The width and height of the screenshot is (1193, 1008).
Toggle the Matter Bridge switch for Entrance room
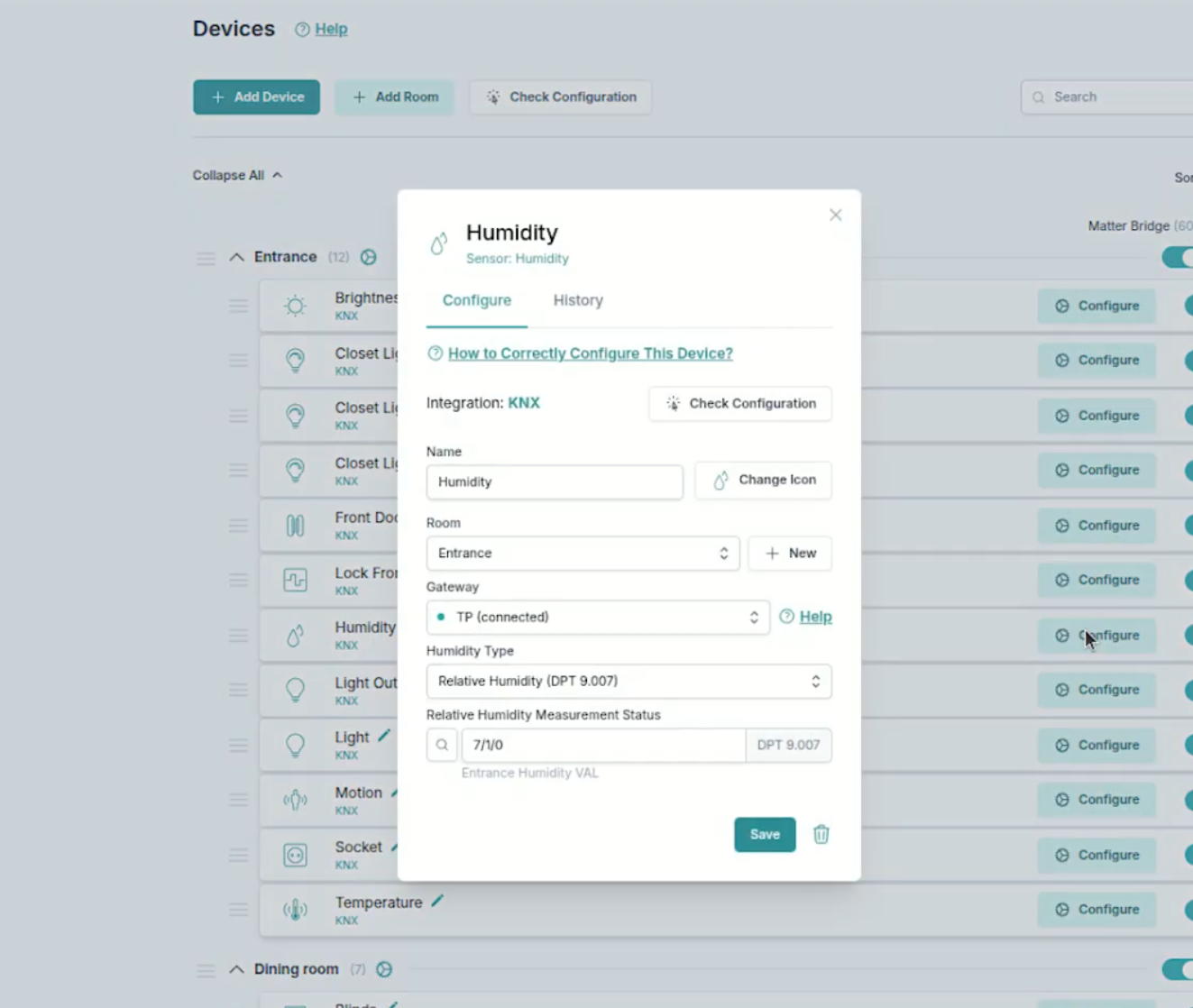click(x=1179, y=258)
